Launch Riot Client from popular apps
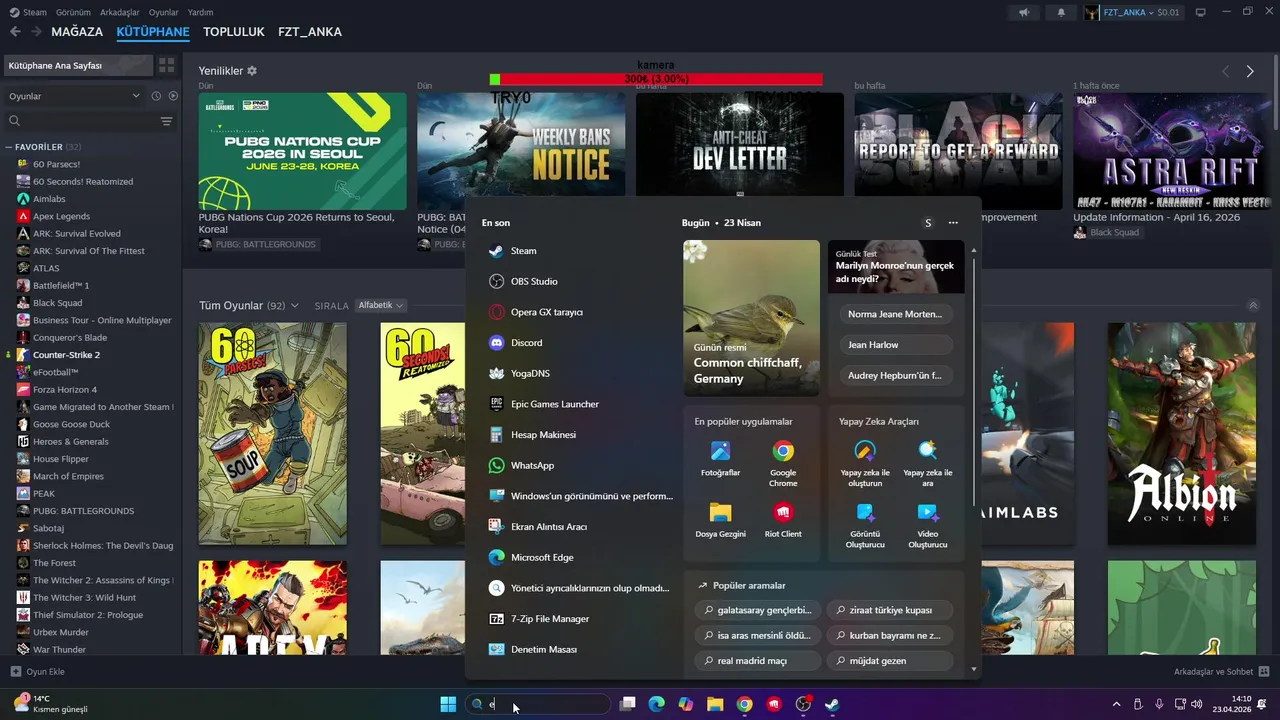 (783, 521)
